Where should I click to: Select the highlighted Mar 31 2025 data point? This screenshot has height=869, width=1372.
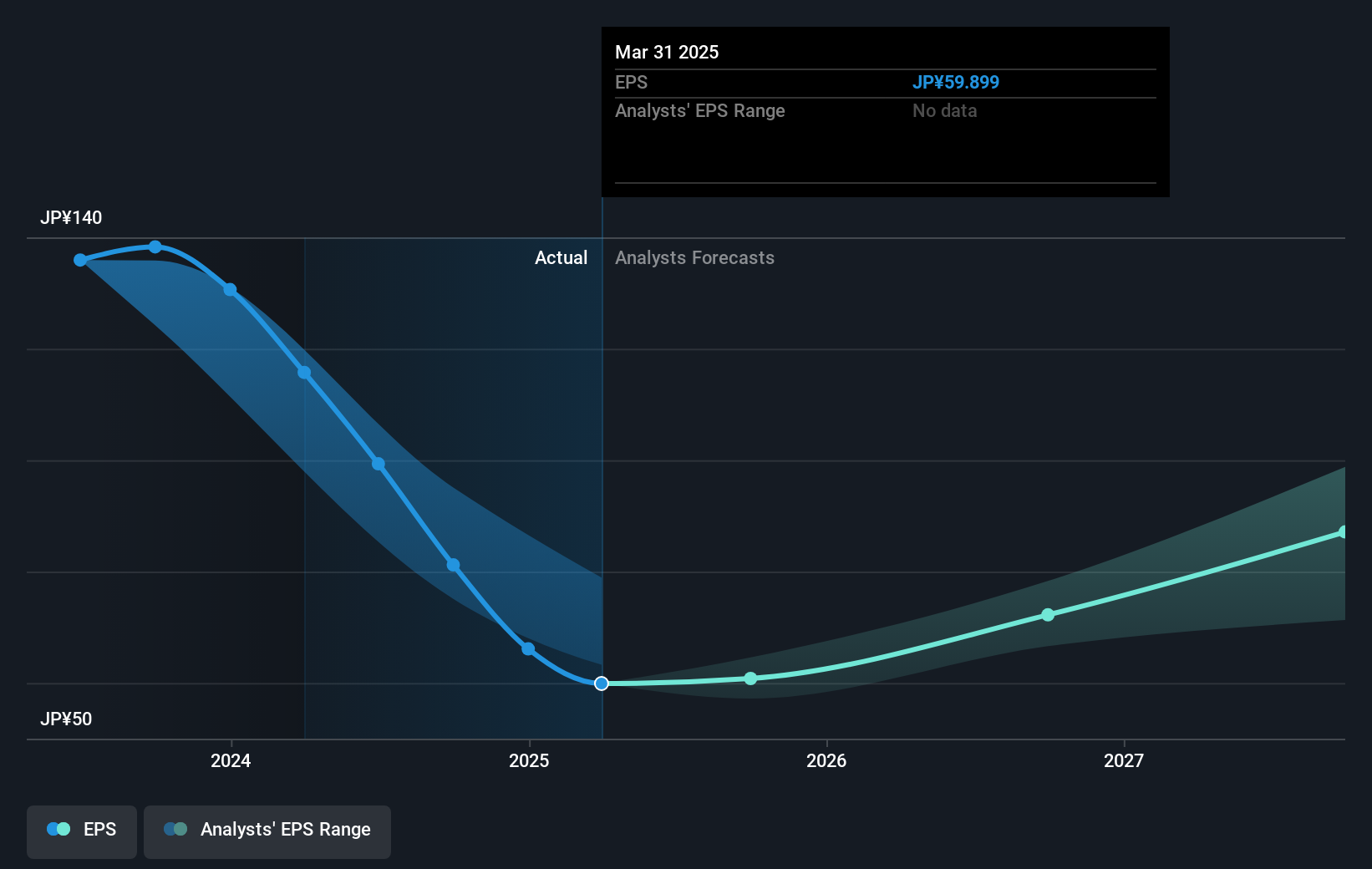602,684
